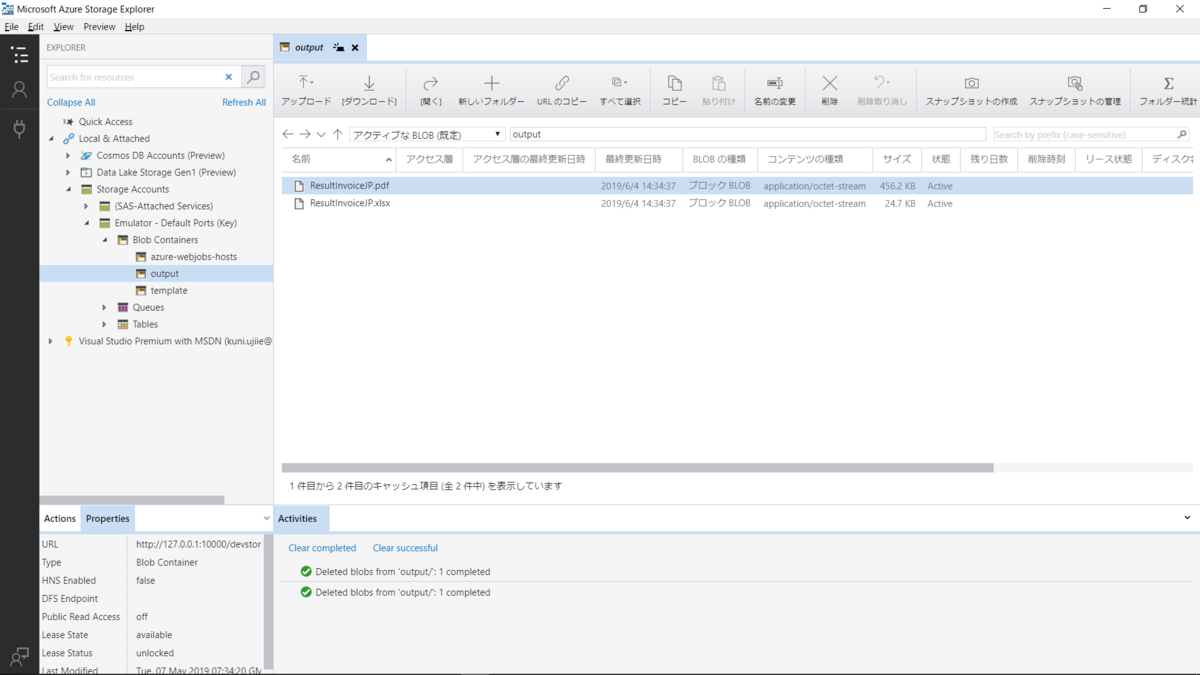Viewport: 1200px width, 675px height.
Task: Click the Connect plug icon in sidebar
Action: tap(19, 129)
